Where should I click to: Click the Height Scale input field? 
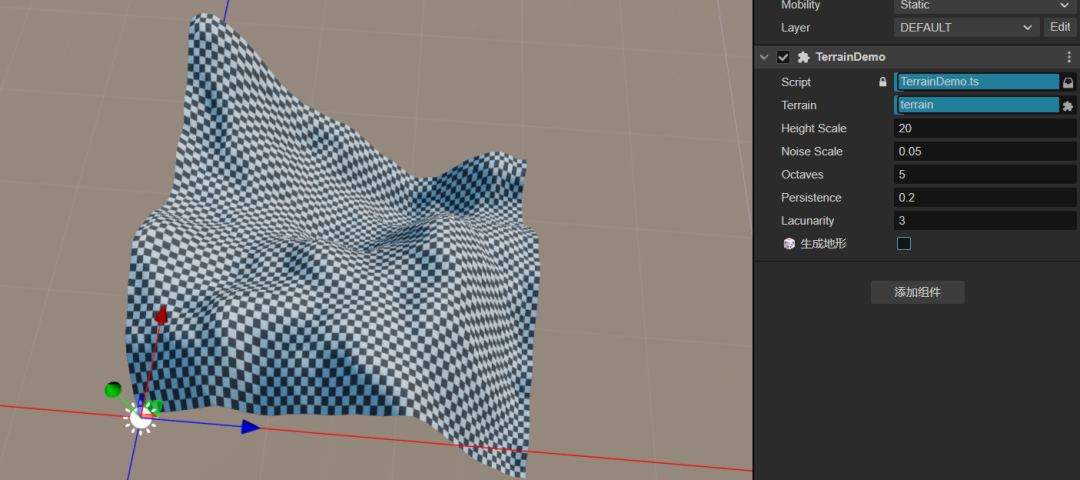984,128
